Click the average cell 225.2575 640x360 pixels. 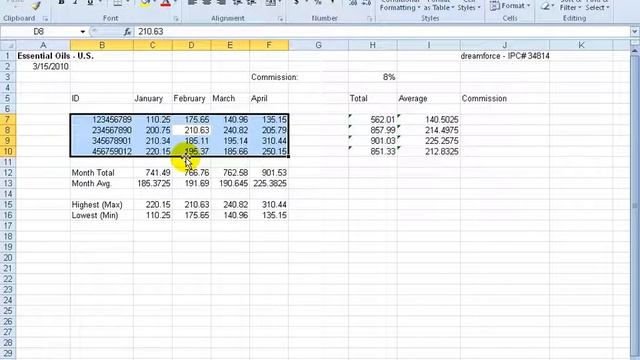[x=429, y=141]
